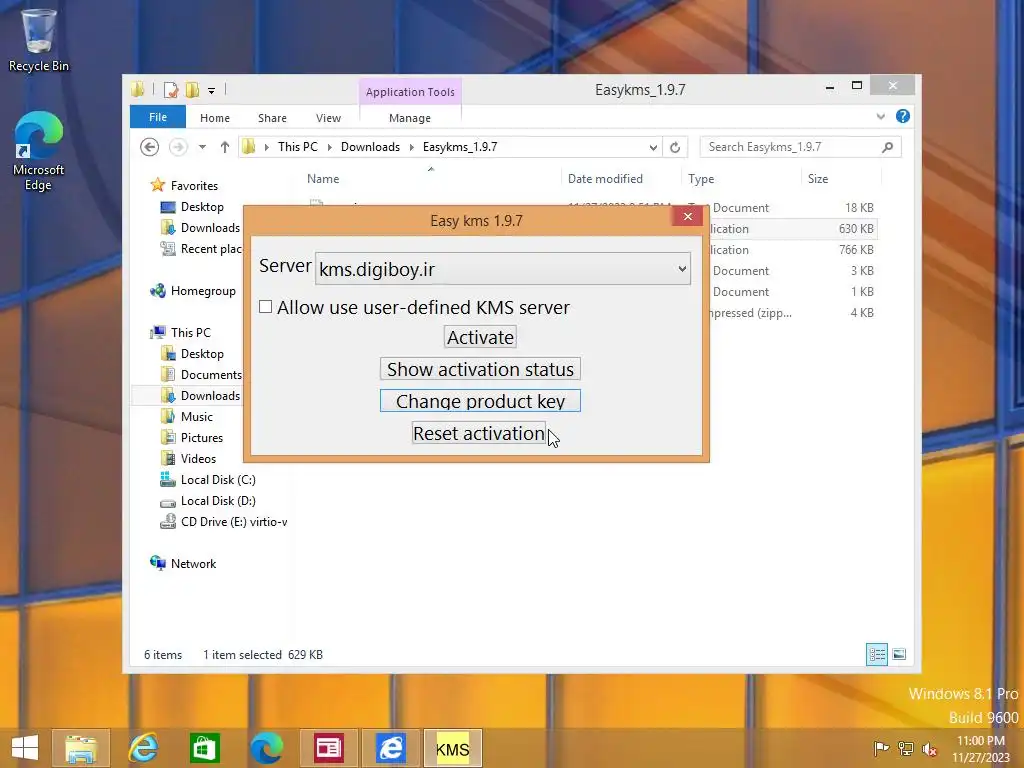The width and height of the screenshot is (1024, 768).
Task: Open Recycle Bin desktop icon
Action: [39, 40]
